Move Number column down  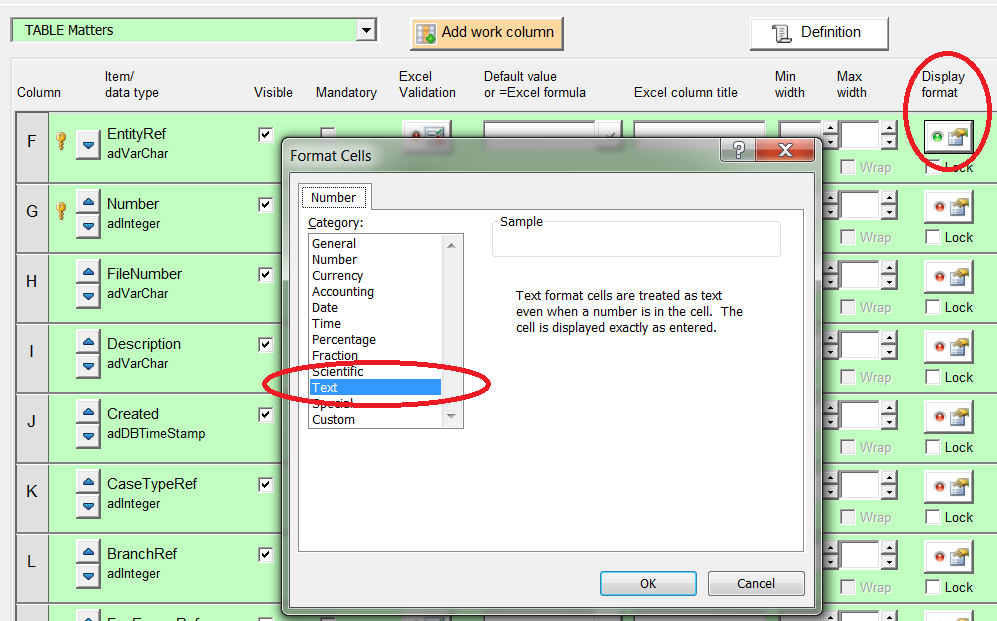88,226
